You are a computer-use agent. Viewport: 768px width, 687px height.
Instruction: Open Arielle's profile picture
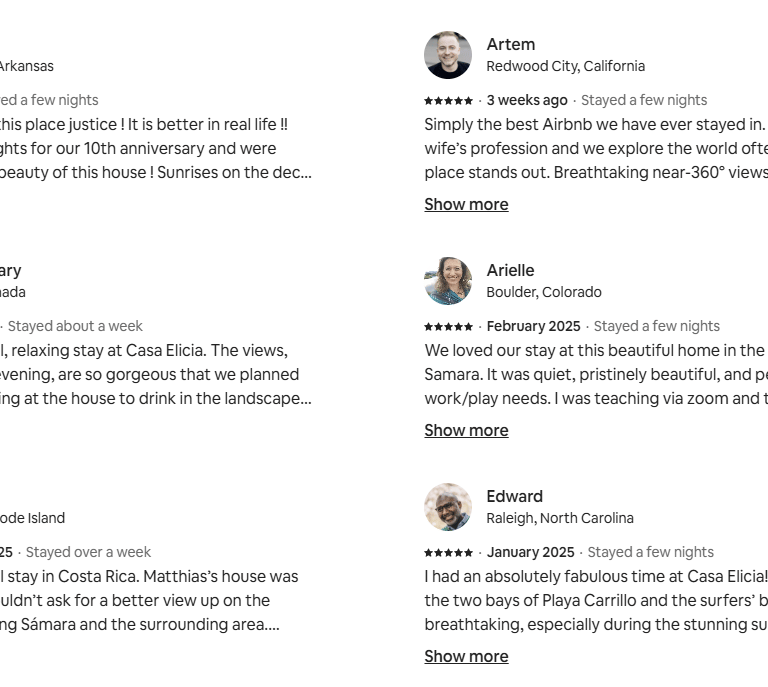[448, 281]
